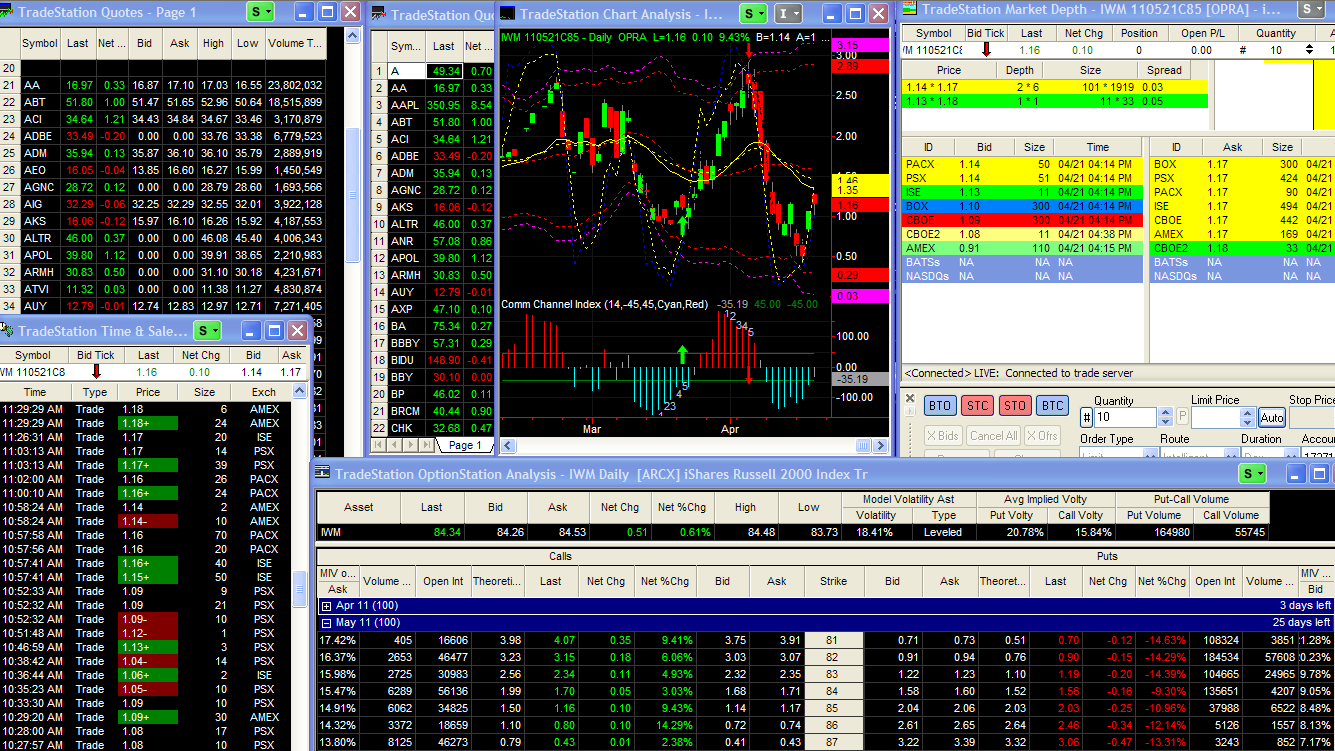Open symbol link menu in Time & Sales window
Screen dimensions: 1335x751
pyautogui.click(x=207, y=330)
